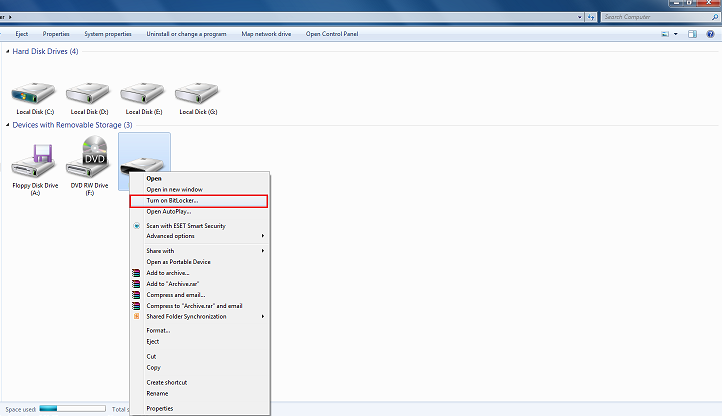Select the Local Disk (G:) drive icon

tap(197, 94)
